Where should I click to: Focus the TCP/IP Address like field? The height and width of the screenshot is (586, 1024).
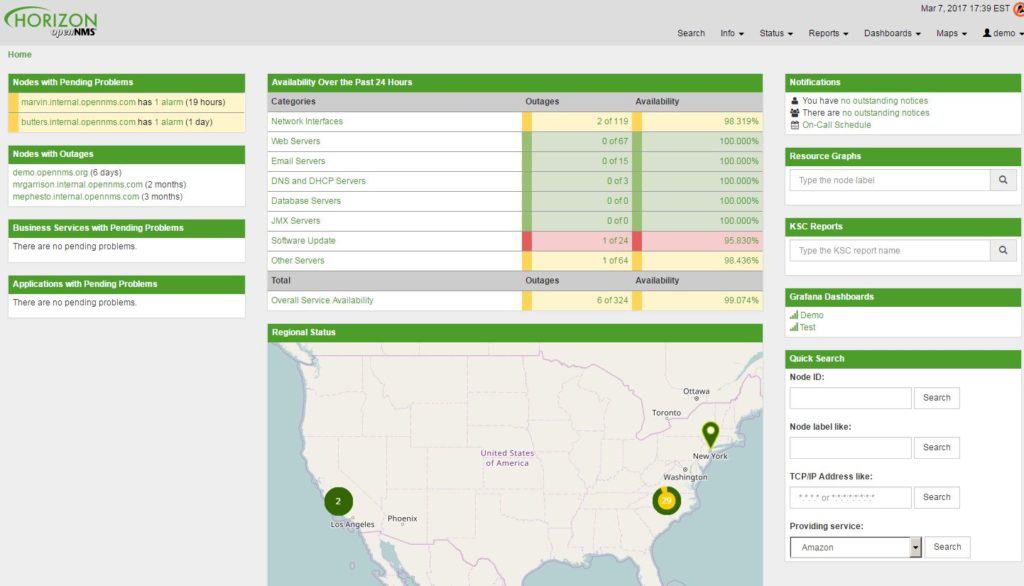coord(850,497)
